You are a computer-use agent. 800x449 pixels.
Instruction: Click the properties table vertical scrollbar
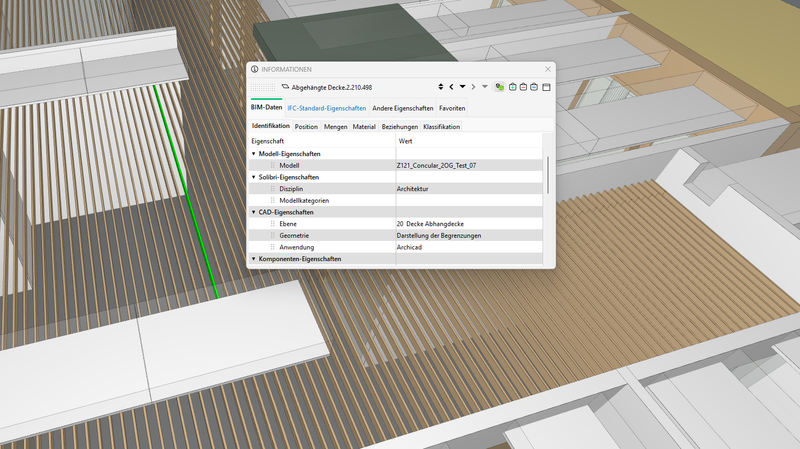[x=547, y=175]
